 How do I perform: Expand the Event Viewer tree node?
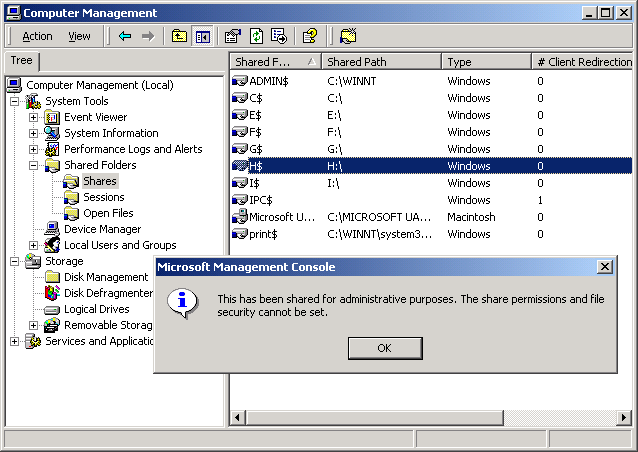click(33, 117)
